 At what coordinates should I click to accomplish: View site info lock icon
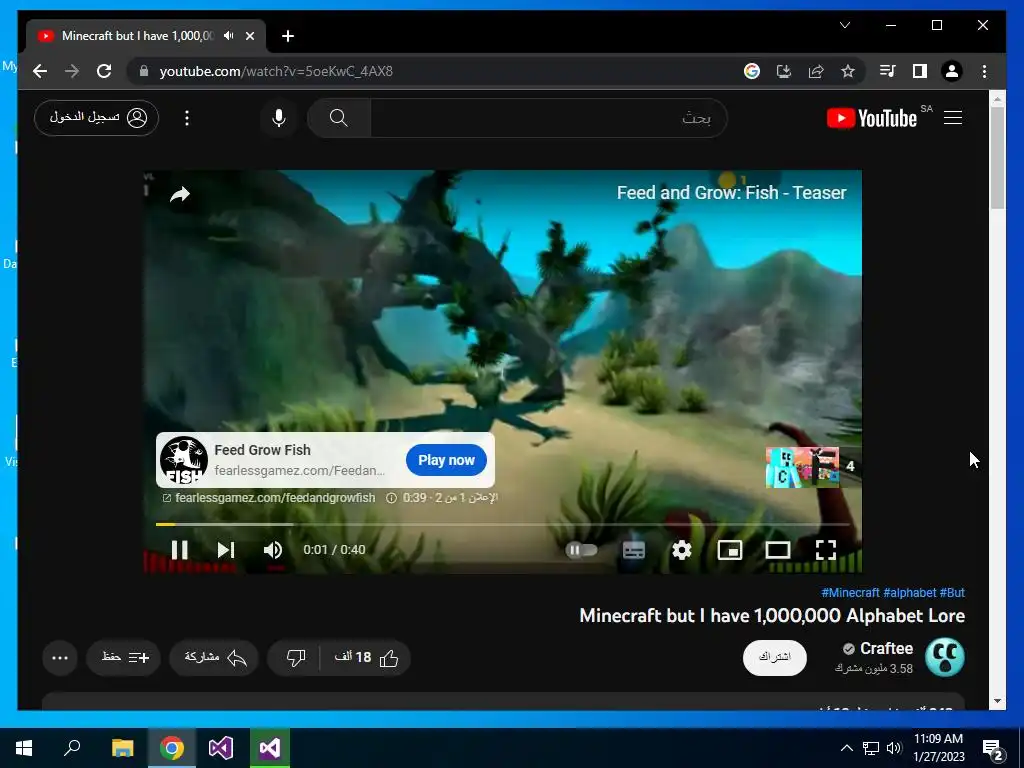(x=144, y=71)
